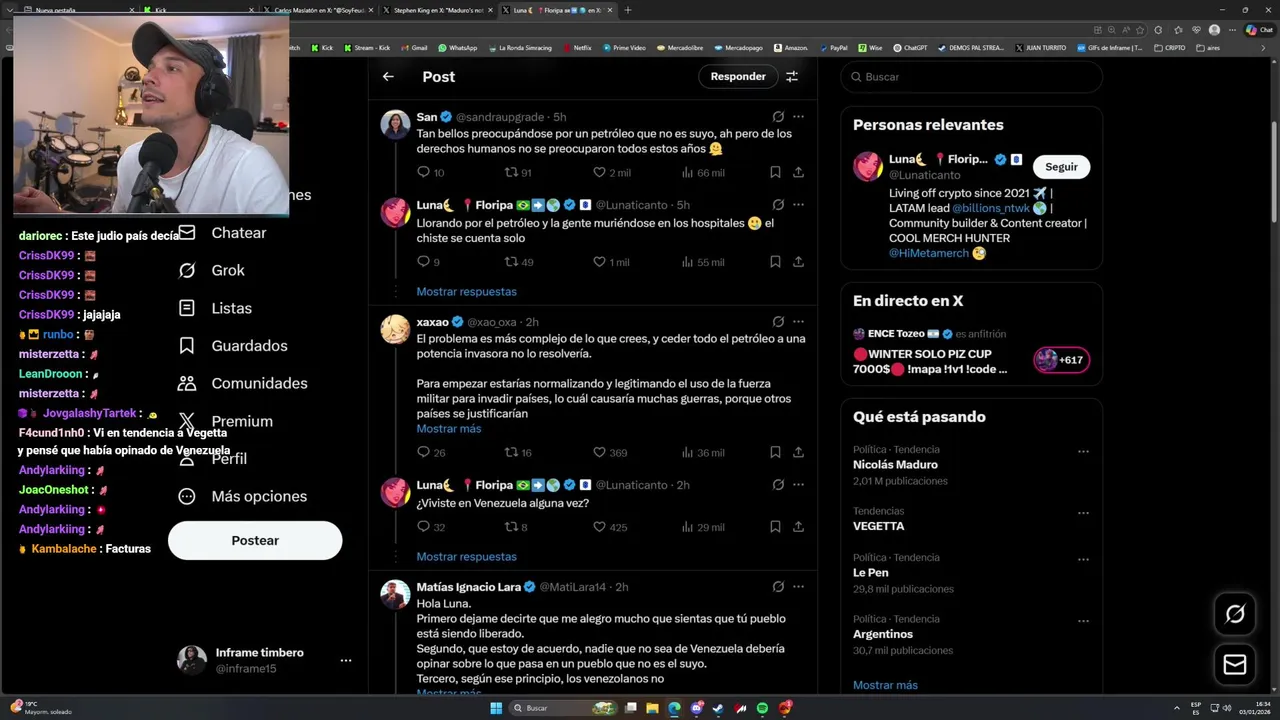Switch to Carlos Maslatón en X browser tab
The image size is (1280, 720).
[317, 10]
